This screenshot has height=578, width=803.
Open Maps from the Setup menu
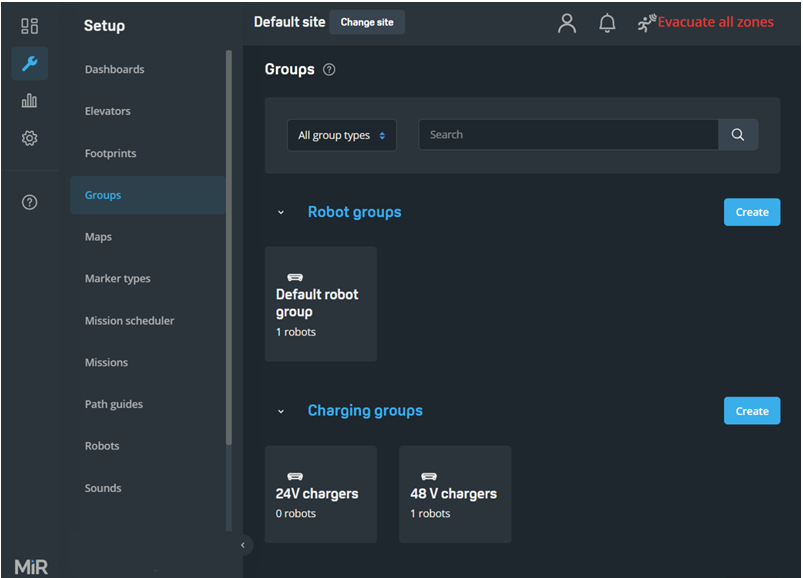pos(98,237)
